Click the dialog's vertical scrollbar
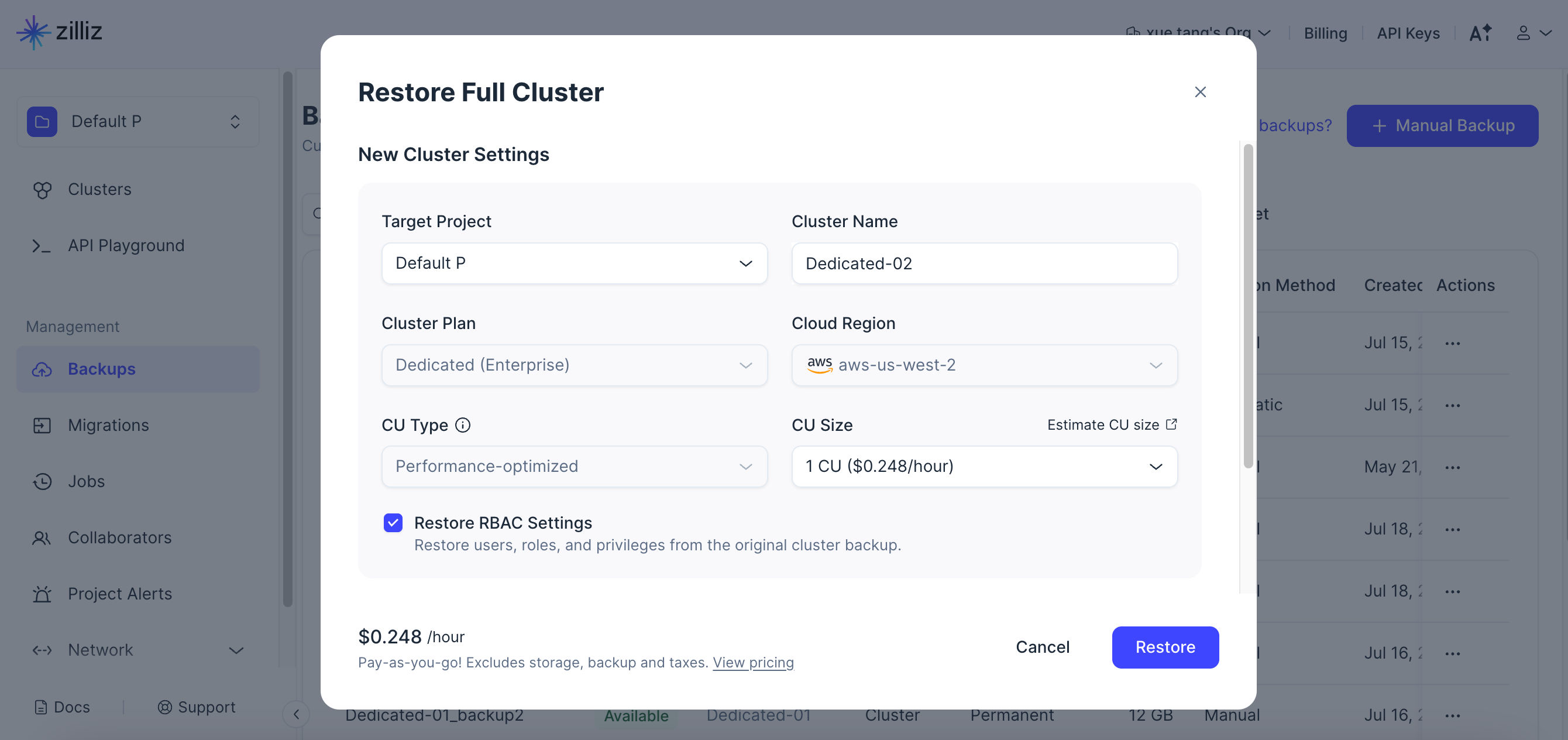 tap(1247, 304)
